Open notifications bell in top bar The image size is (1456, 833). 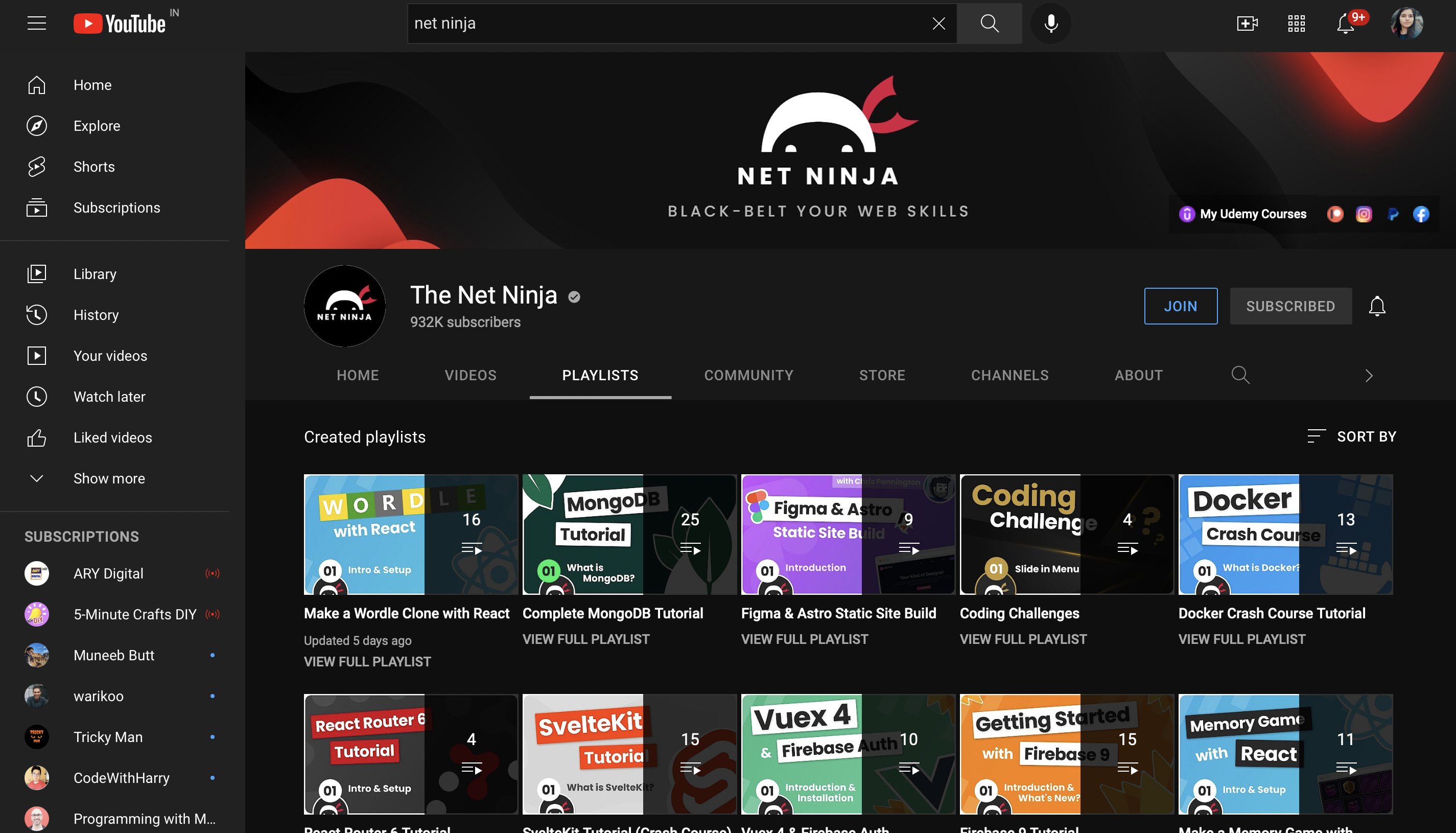point(1345,24)
